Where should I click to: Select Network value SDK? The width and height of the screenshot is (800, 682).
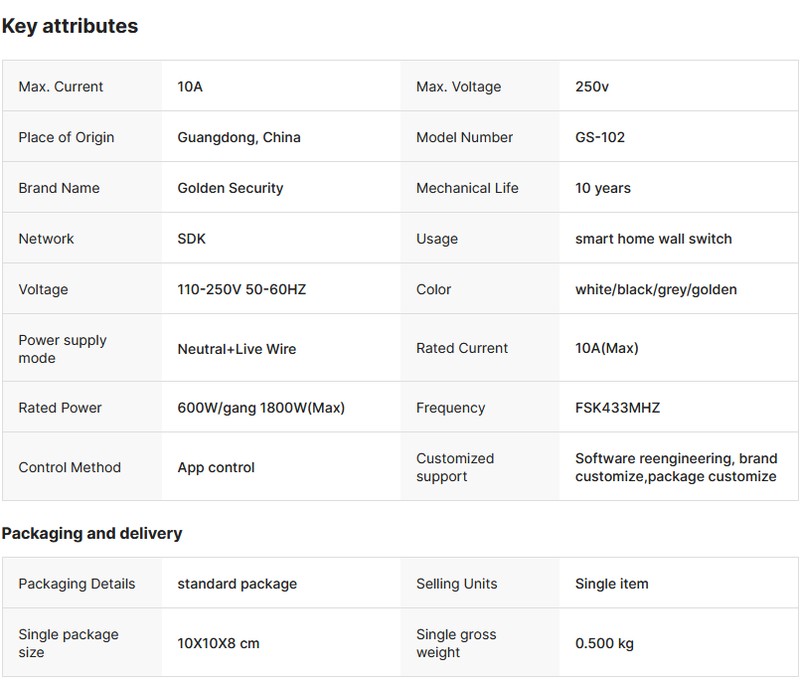[x=194, y=239]
